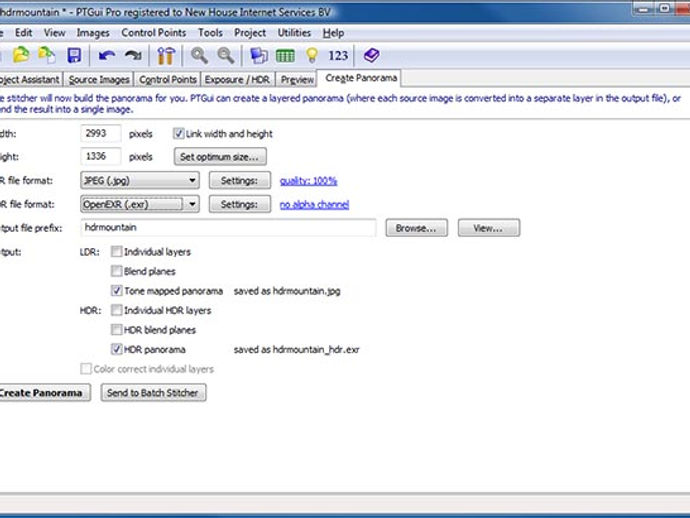Click the Create Panorama button
690x518 pixels.
point(44,393)
